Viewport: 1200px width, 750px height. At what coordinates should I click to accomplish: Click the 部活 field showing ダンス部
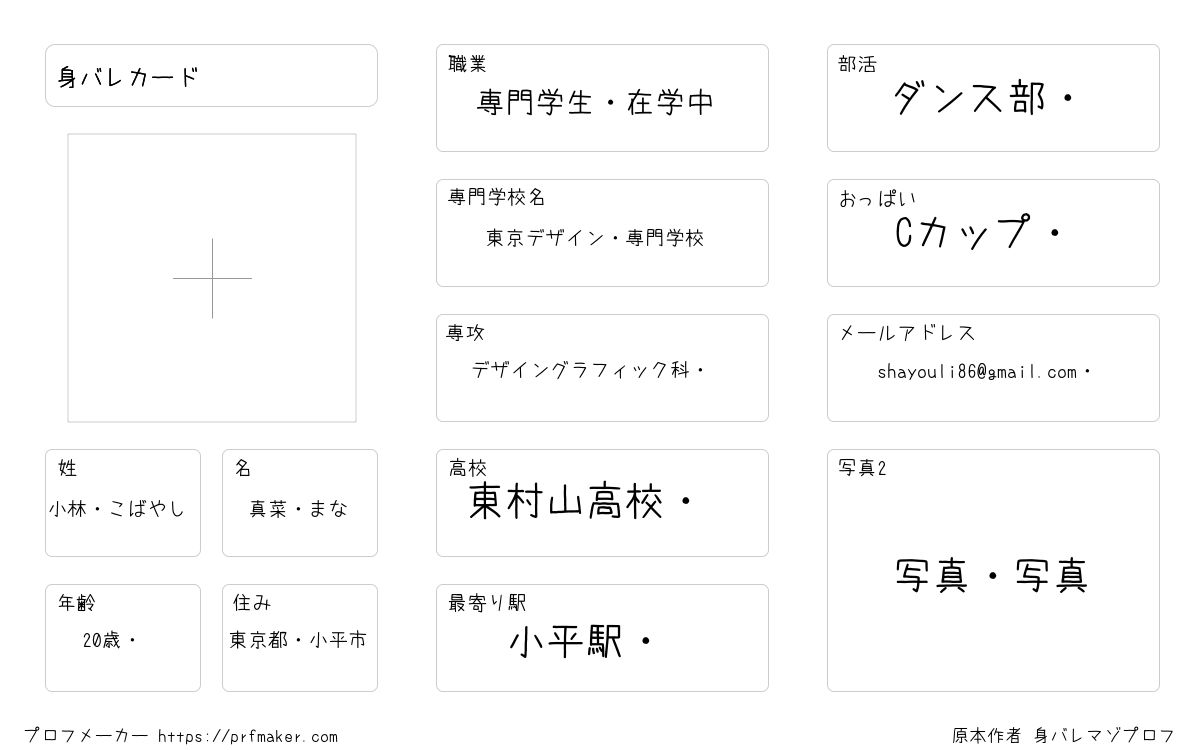[x=993, y=98]
